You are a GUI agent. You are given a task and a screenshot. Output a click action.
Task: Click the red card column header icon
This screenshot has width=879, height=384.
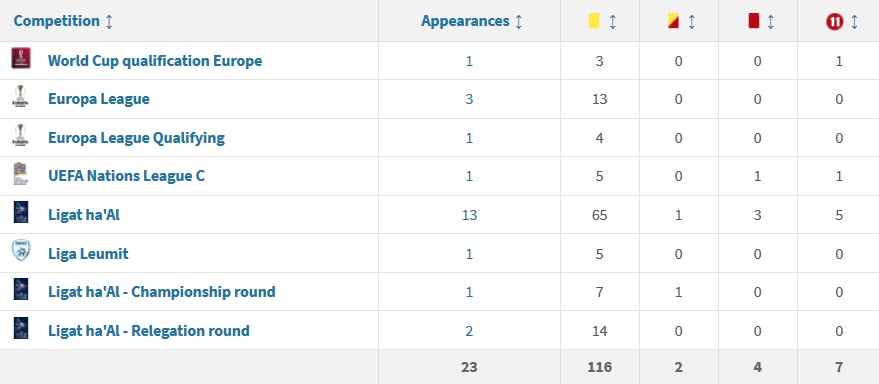753,21
